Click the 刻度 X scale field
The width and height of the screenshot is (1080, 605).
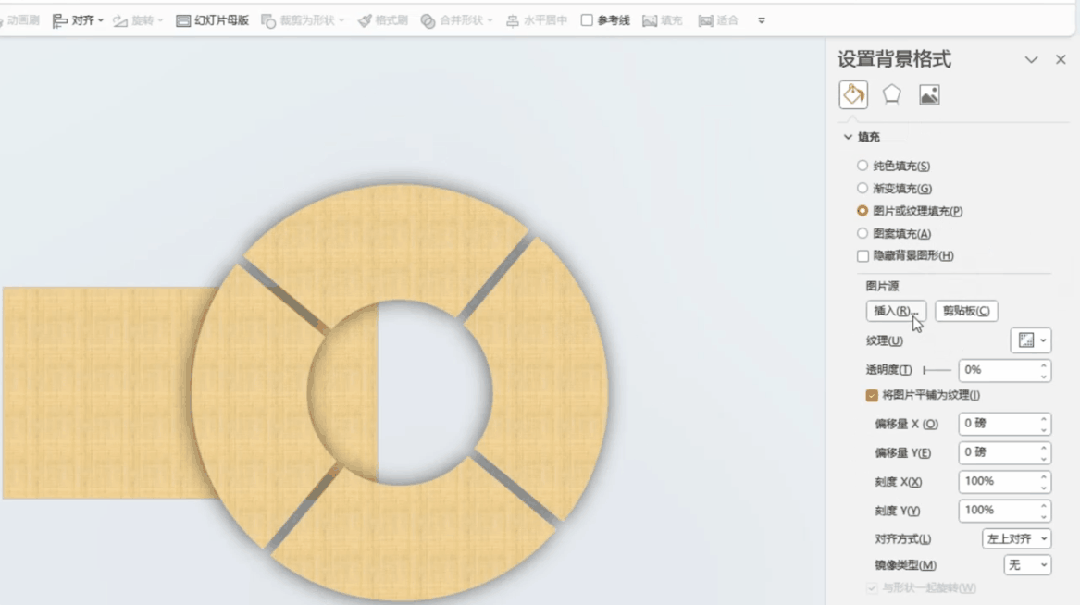pyautogui.click(x=998, y=482)
